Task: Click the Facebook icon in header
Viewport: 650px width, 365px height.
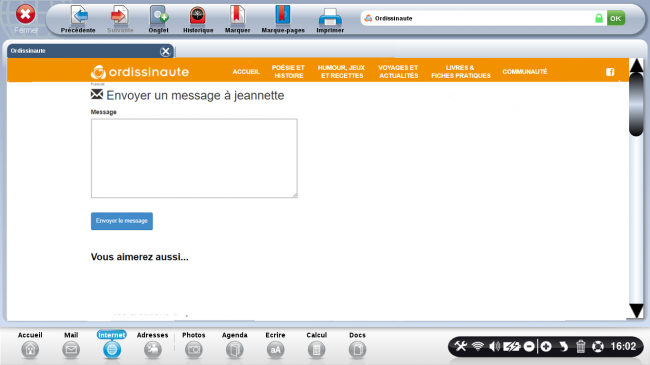Action: tap(610, 72)
